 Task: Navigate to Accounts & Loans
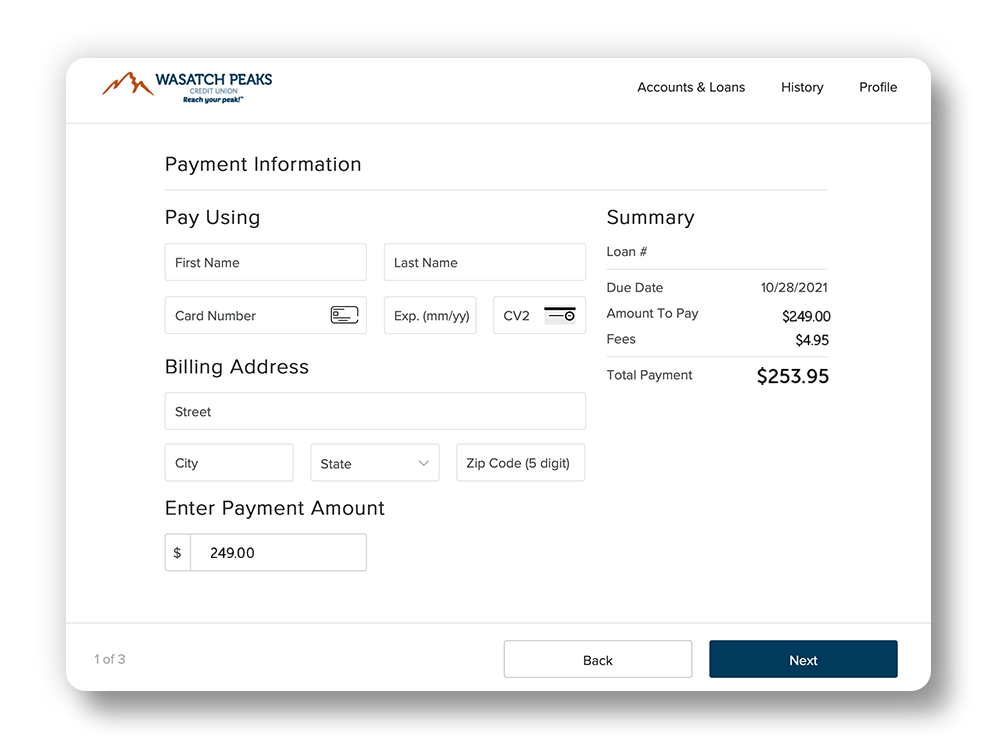691,88
